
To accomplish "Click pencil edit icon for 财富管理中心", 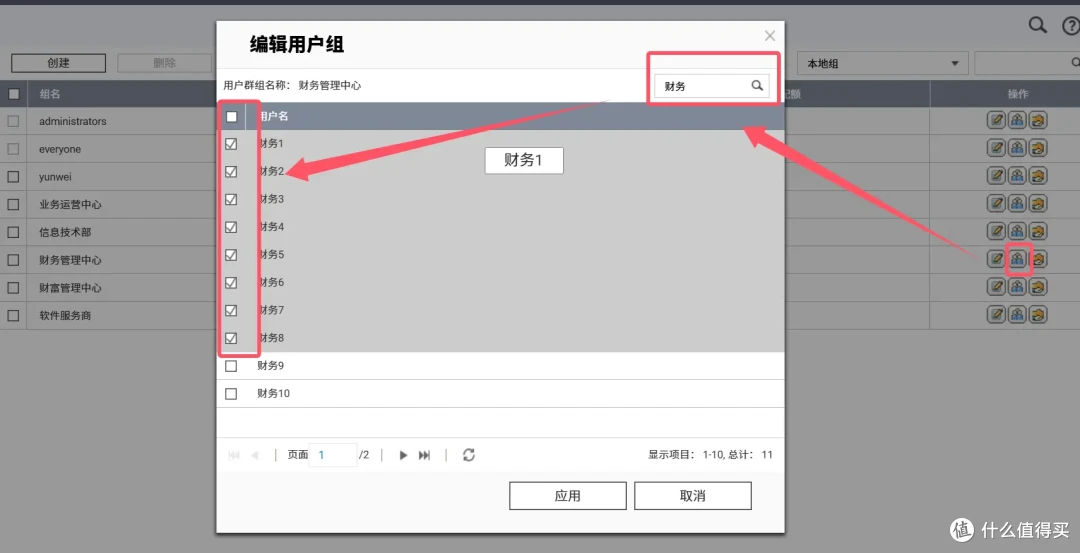I will pos(996,286).
